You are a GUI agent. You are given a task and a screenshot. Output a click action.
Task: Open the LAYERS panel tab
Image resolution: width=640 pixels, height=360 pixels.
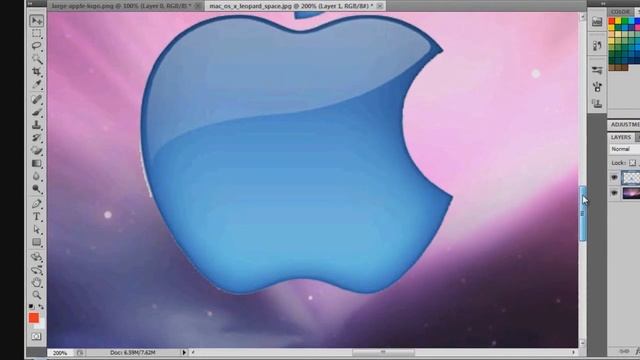pos(621,137)
